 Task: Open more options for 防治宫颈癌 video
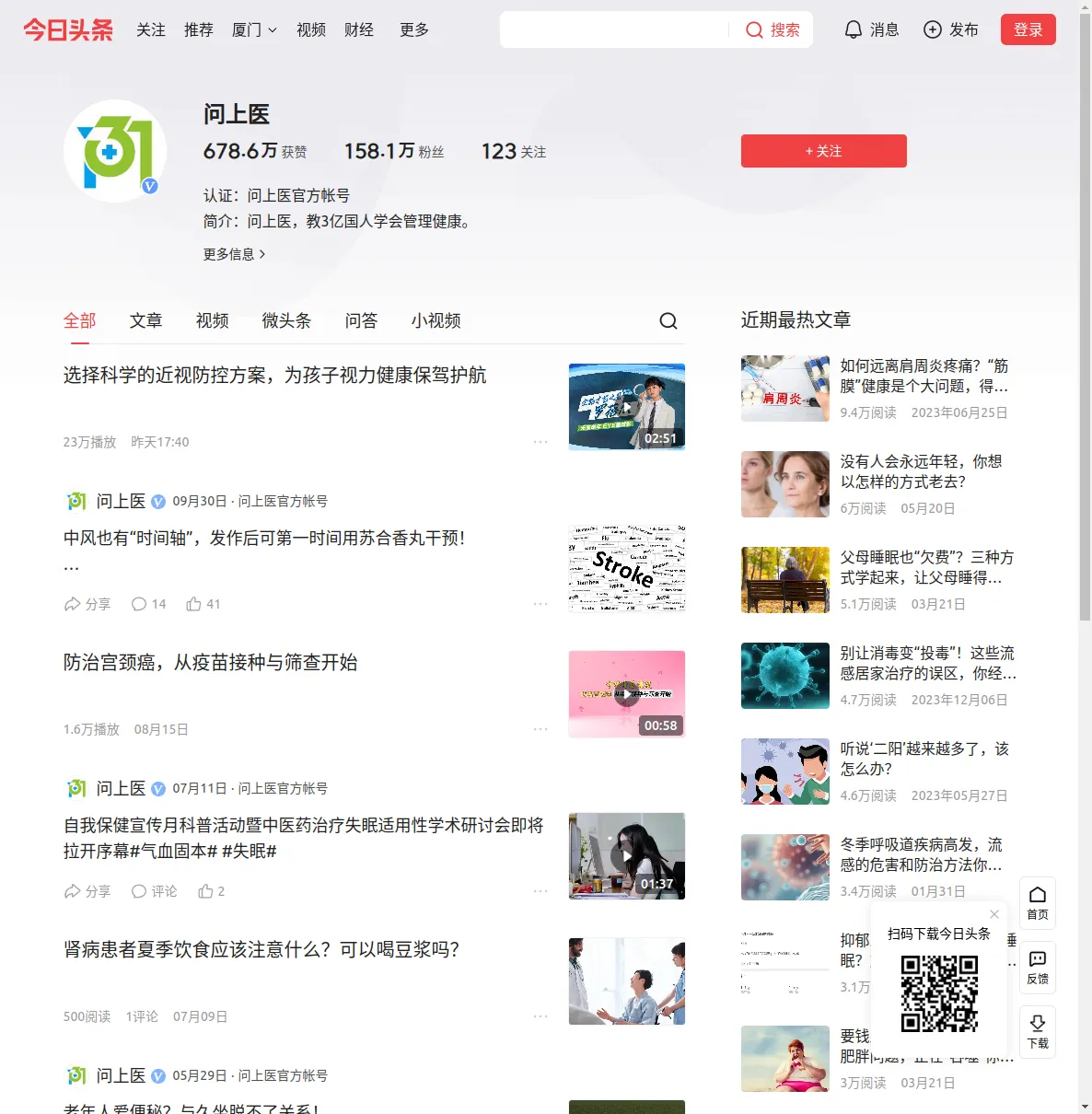point(540,729)
